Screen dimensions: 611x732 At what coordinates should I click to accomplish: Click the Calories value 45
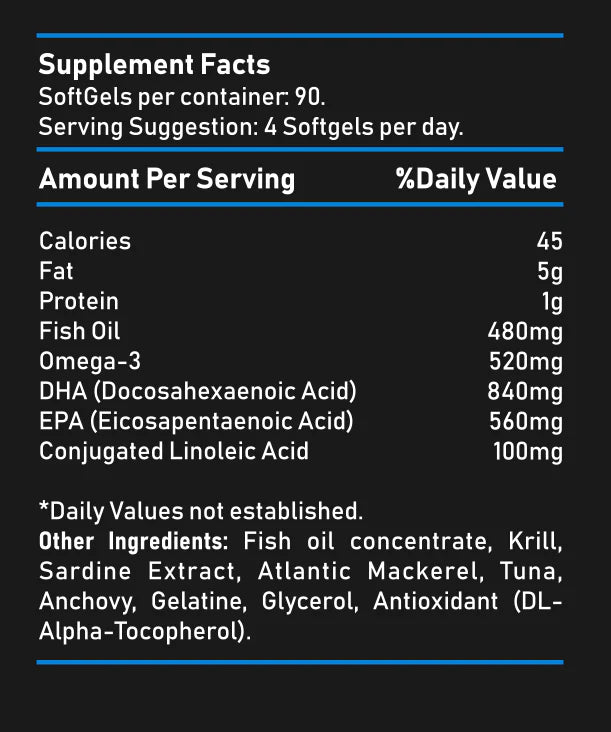click(549, 241)
